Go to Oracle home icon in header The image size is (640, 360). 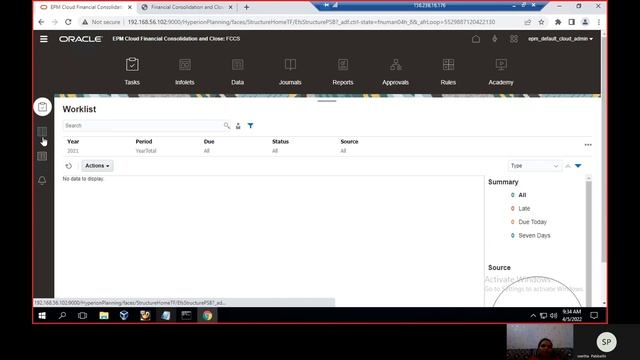(x=476, y=39)
